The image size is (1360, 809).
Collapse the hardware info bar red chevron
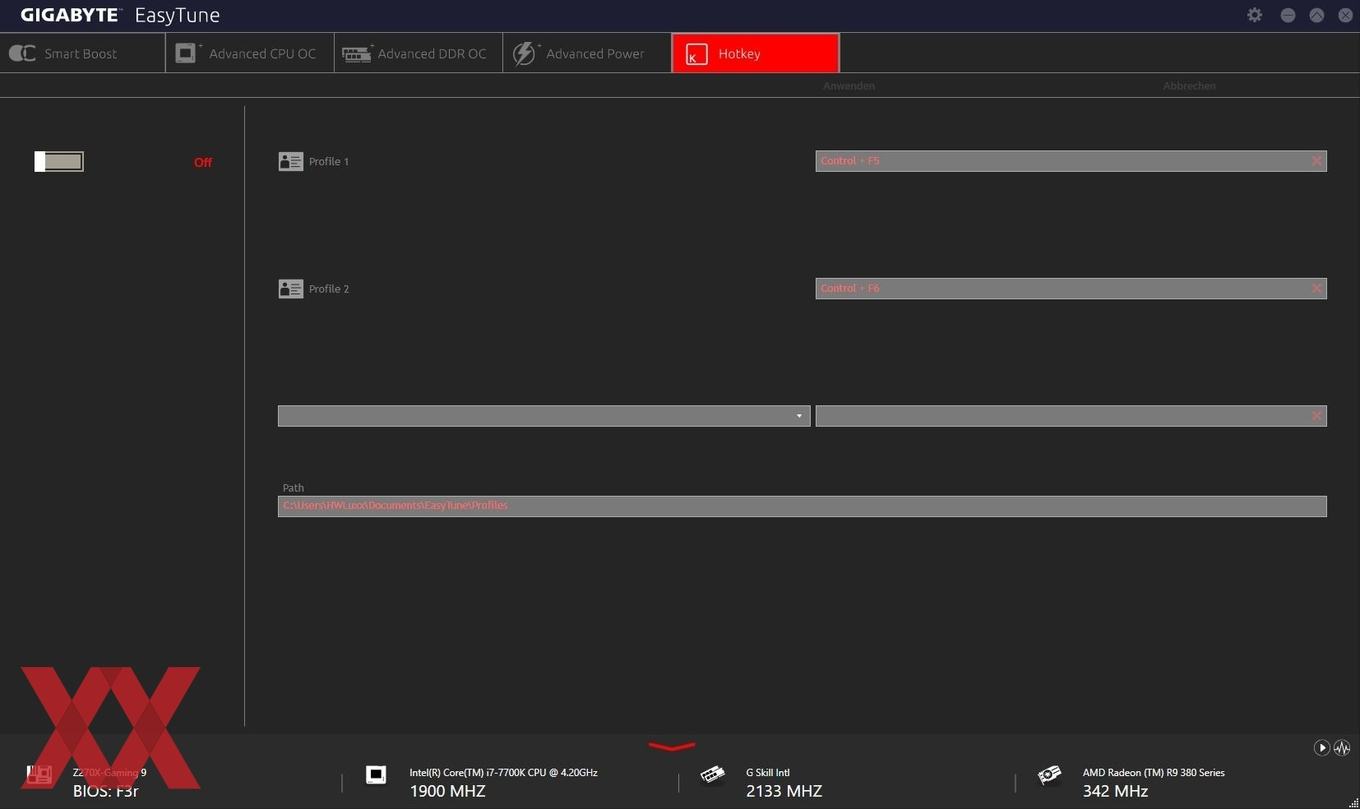(x=671, y=746)
